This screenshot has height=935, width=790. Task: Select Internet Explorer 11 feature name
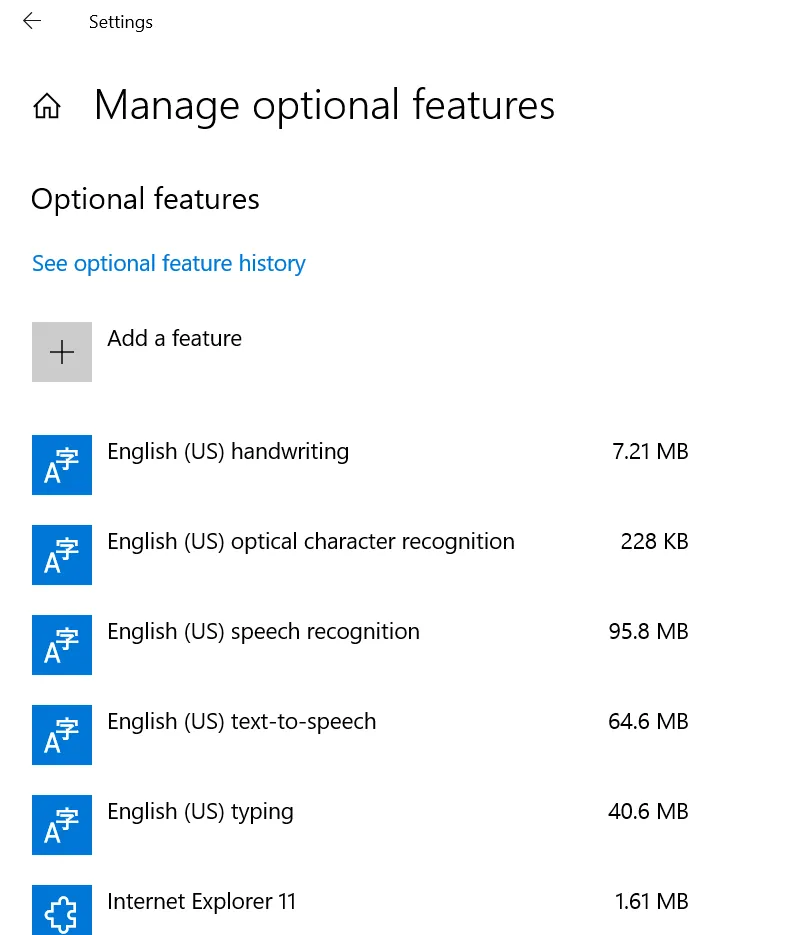(x=202, y=902)
